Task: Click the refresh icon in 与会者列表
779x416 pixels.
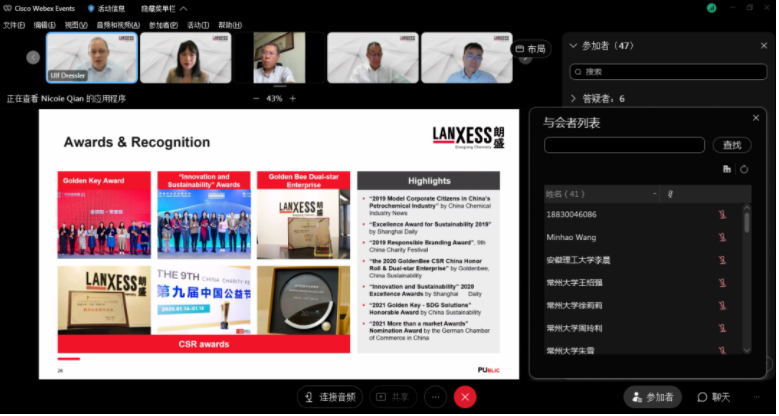Action: tap(744, 169)
